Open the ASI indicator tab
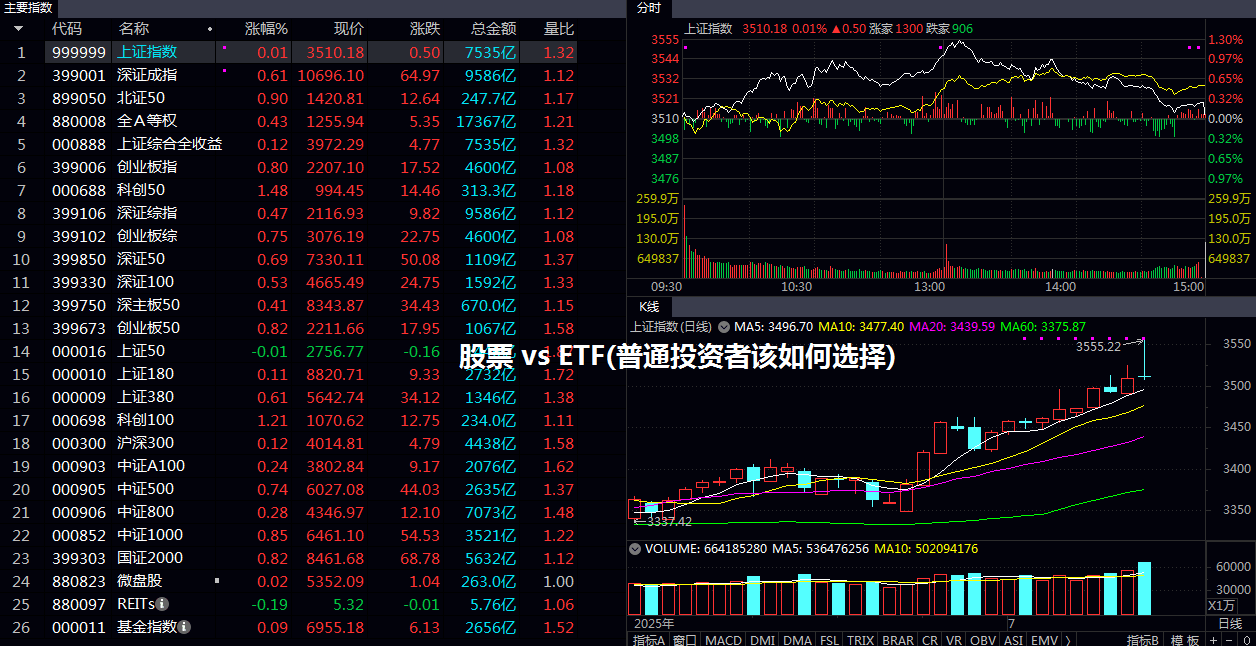This screenshot has height=646, width=1256. pos(1013,640)
